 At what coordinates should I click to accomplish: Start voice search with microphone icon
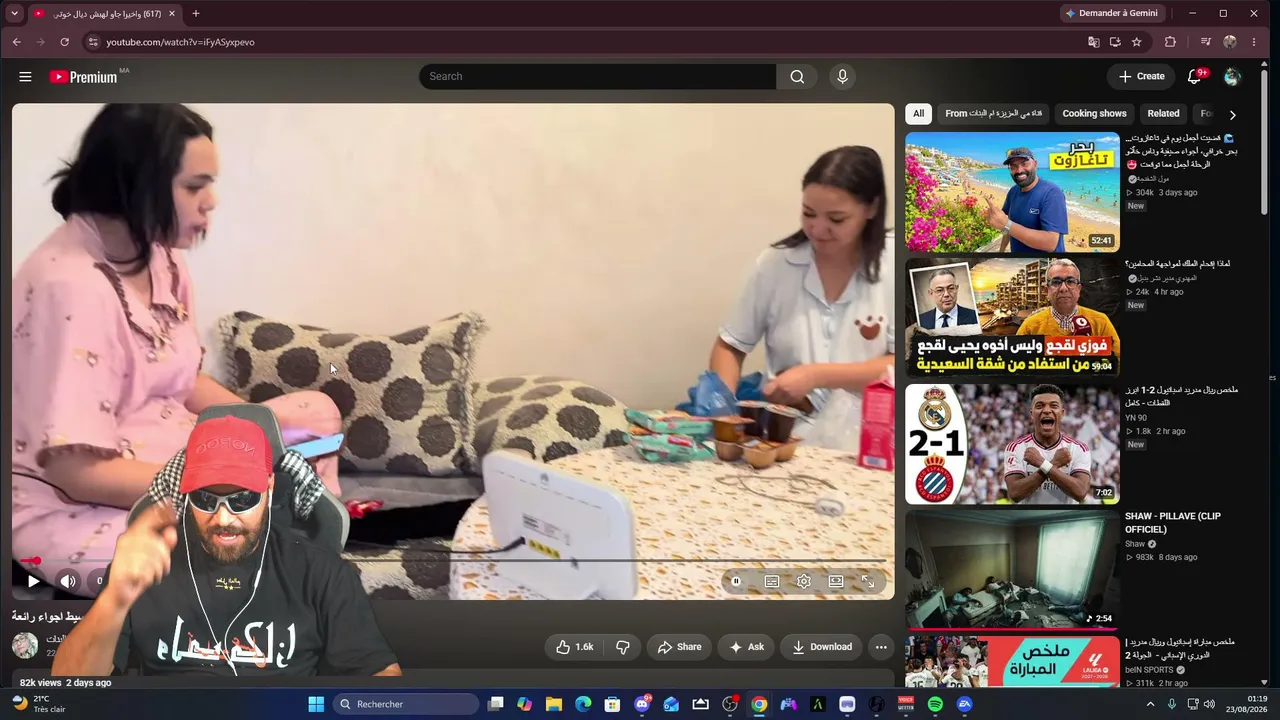[842, 77]
